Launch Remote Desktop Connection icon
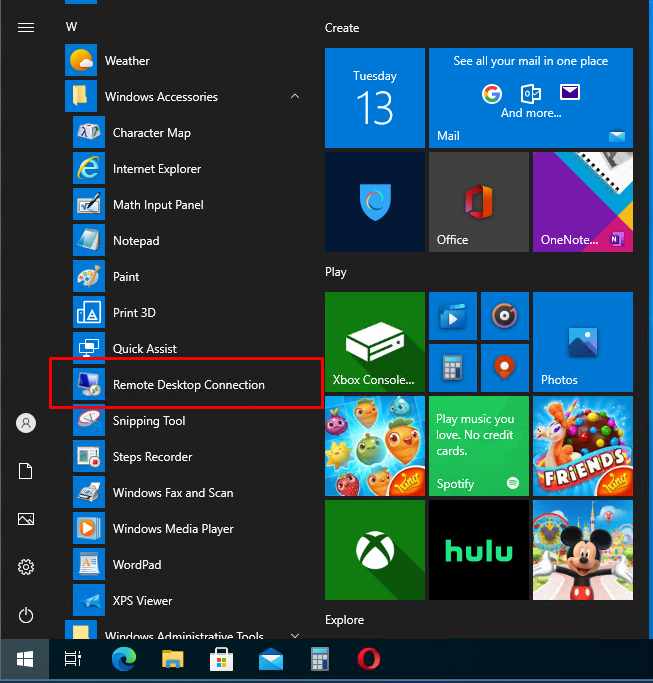 coord(89,384)
